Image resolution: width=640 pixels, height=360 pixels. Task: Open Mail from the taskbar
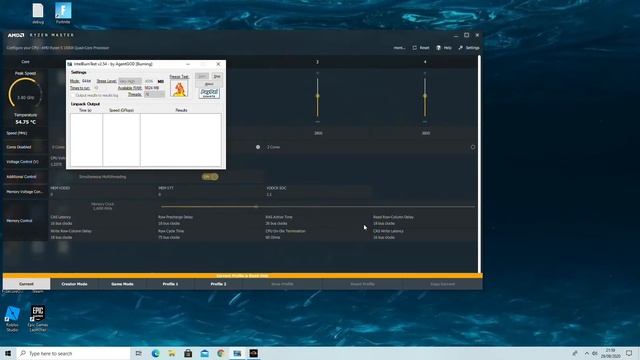tap(204, 353)
